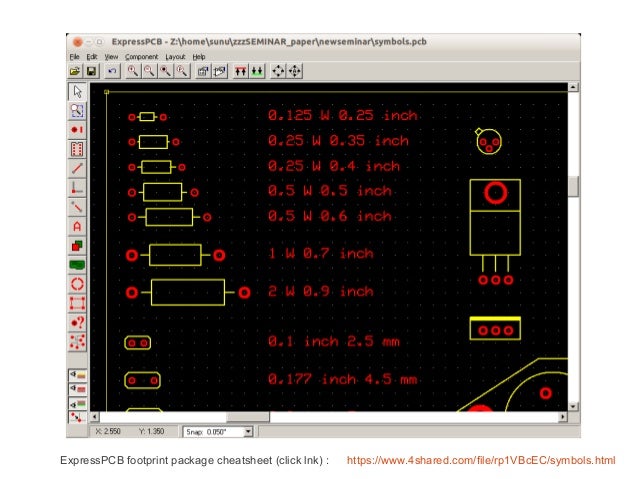The height and width of the screenshot is (479, 638).
Task: Click the '0.25 W 0.35 inch' label
Action: [x=339, y=141]
